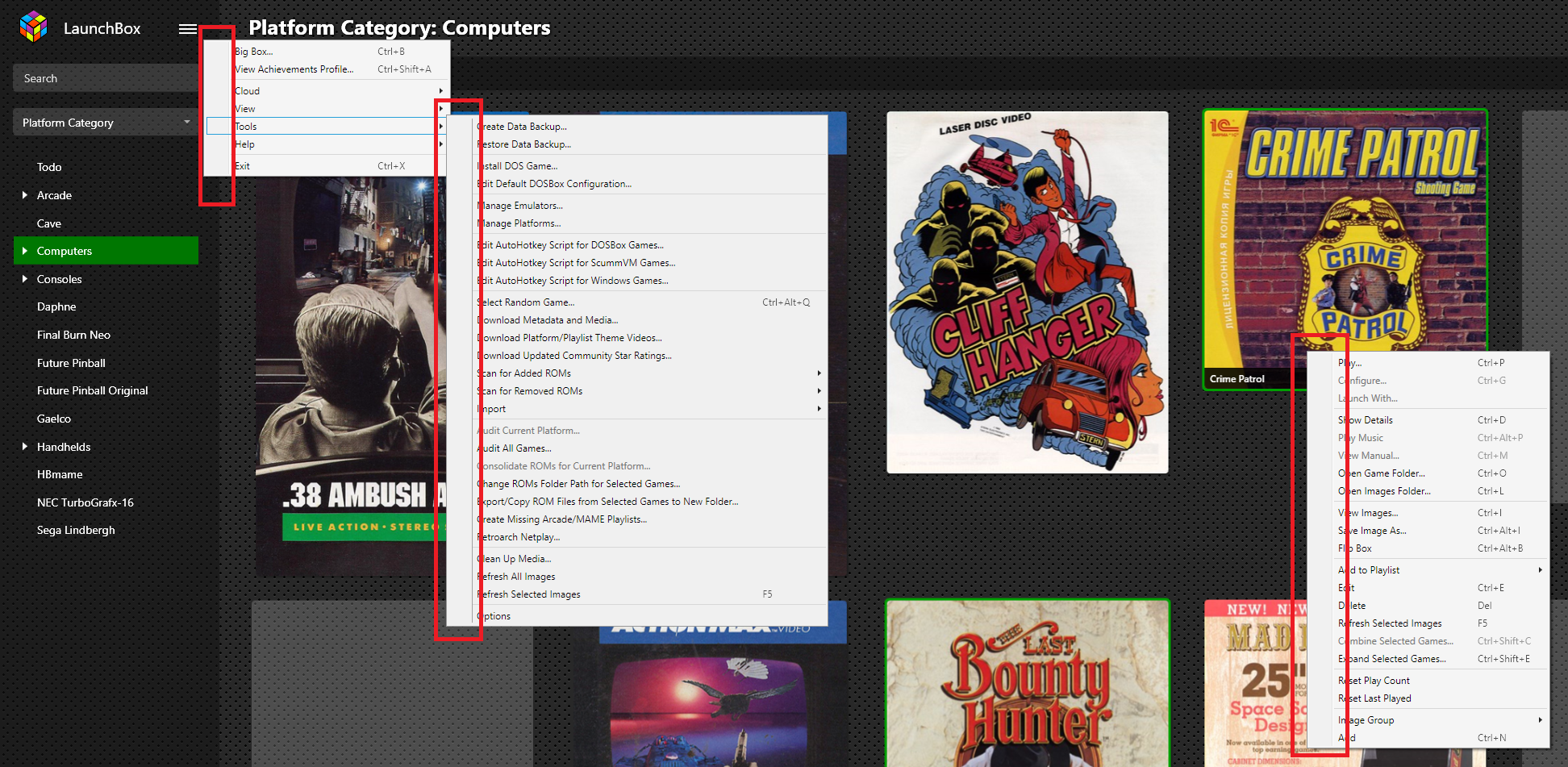The image size is (1568, 767).
Task: Choose Delete in game context menu
Action: pyautogui.click(x=1428, y=606)
